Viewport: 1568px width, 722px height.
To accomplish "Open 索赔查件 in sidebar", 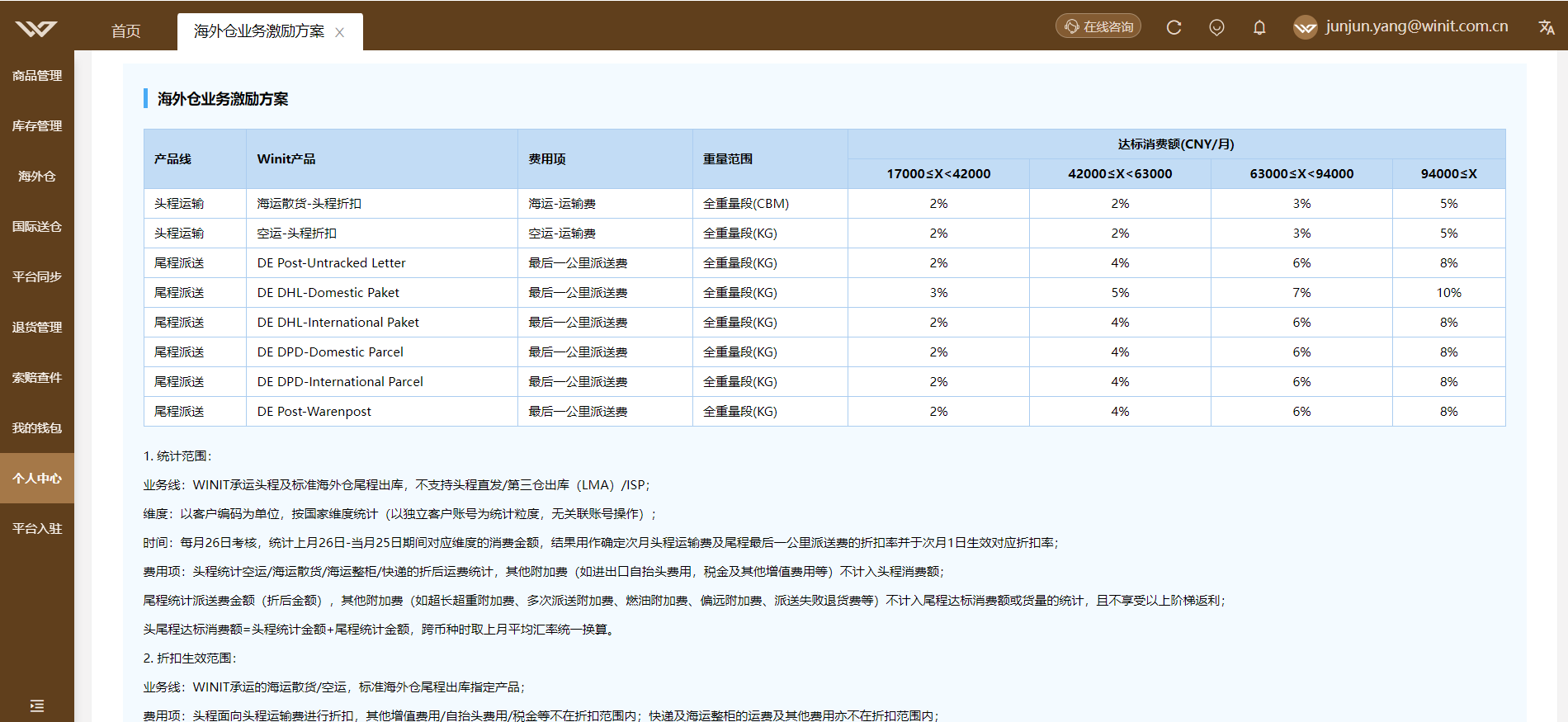I will pos(37,378).
